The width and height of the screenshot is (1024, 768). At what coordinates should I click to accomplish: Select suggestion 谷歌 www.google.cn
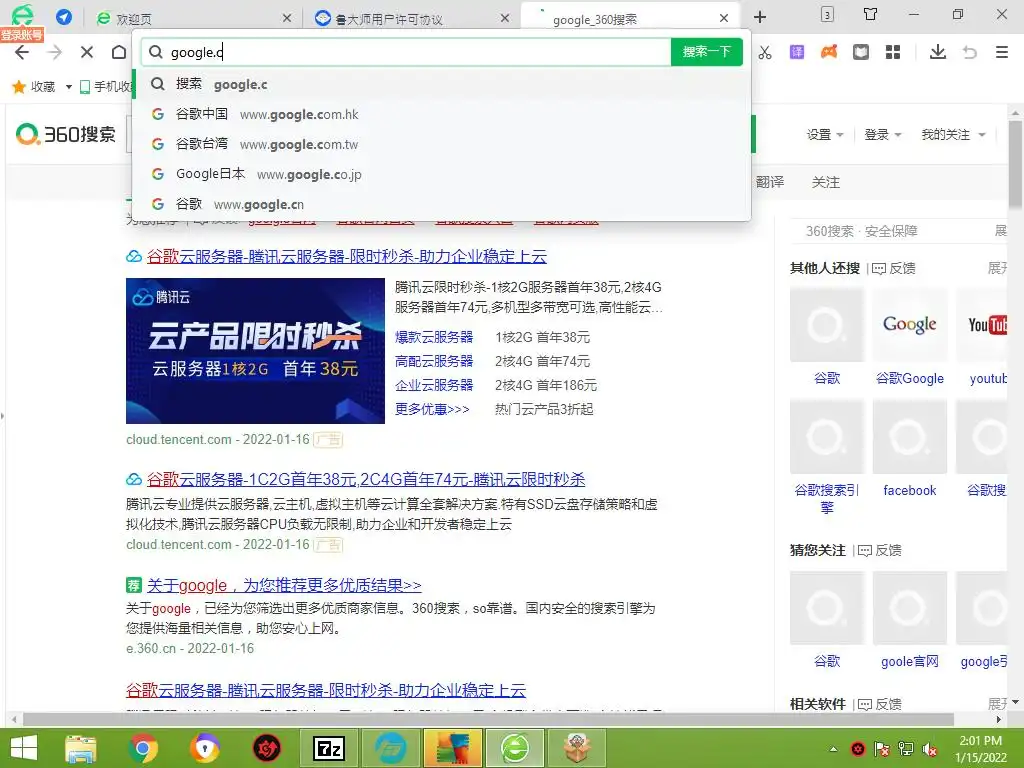[441, 204]
